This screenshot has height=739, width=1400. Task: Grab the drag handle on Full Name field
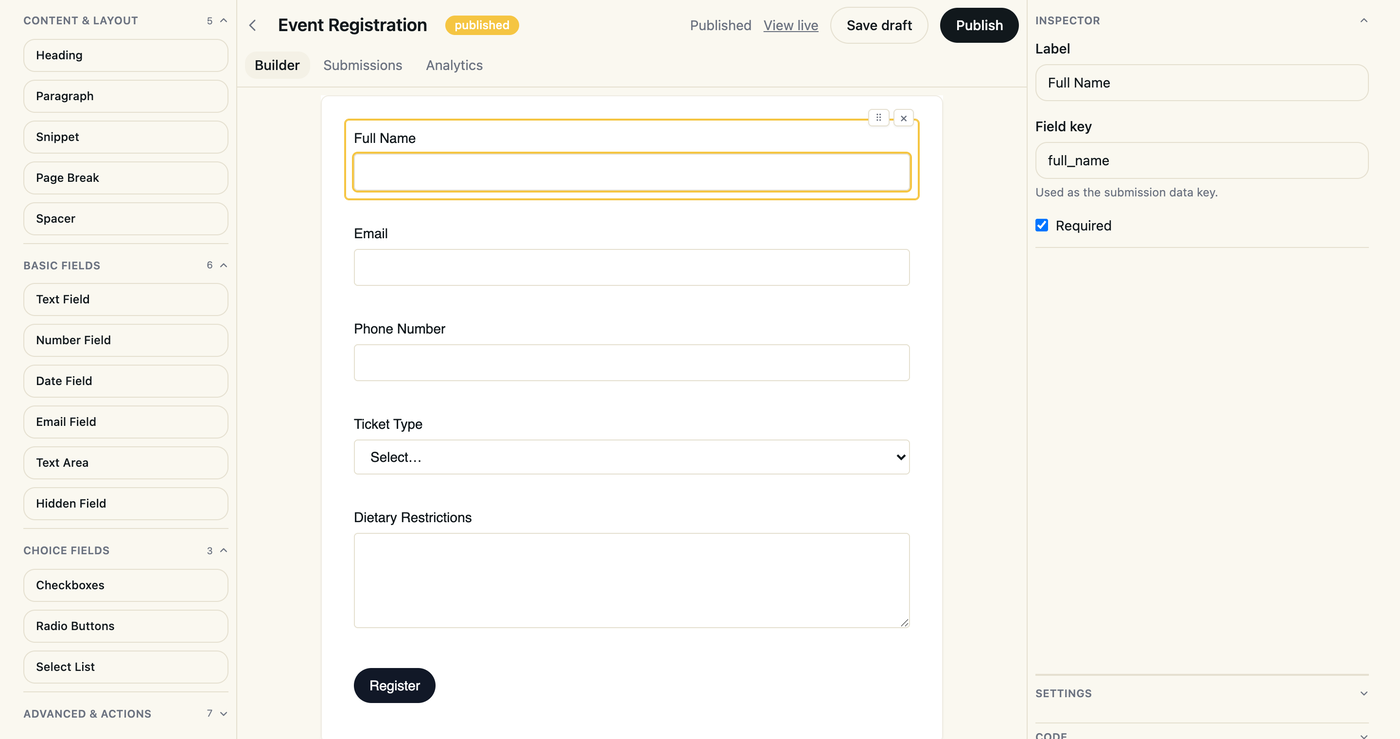click(x=879, y=118)
